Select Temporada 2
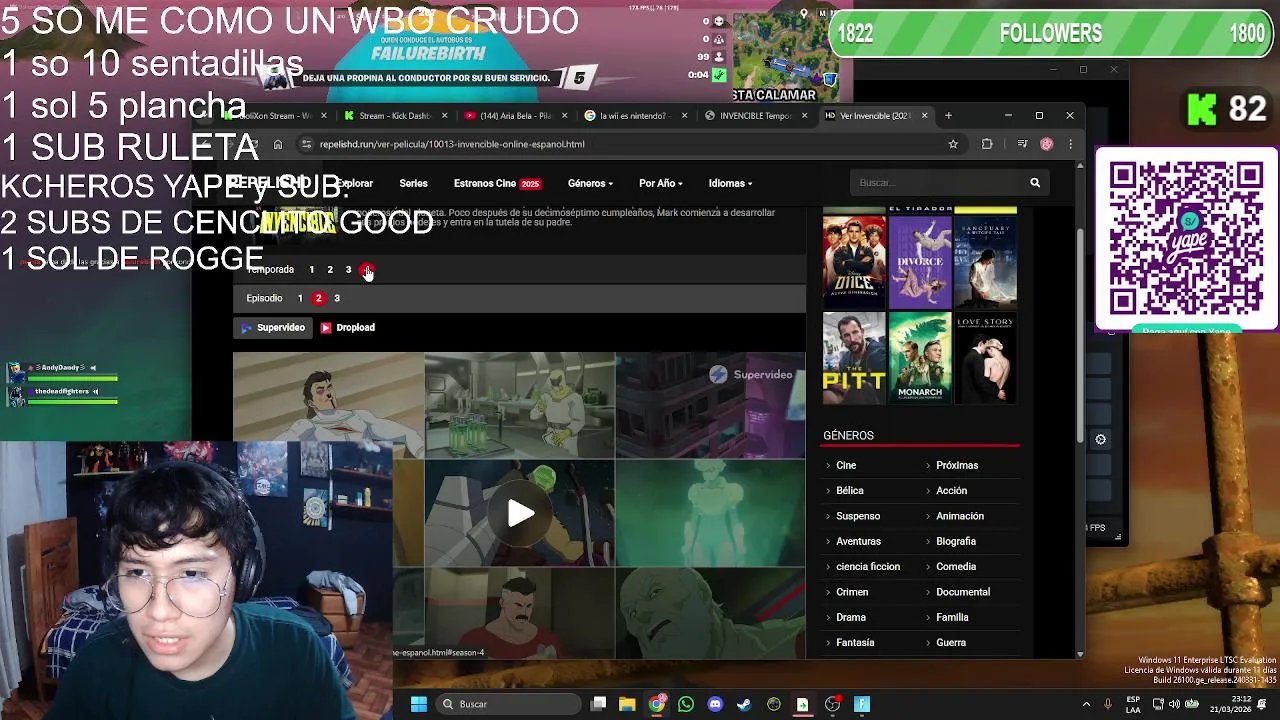 click(330, 270)
